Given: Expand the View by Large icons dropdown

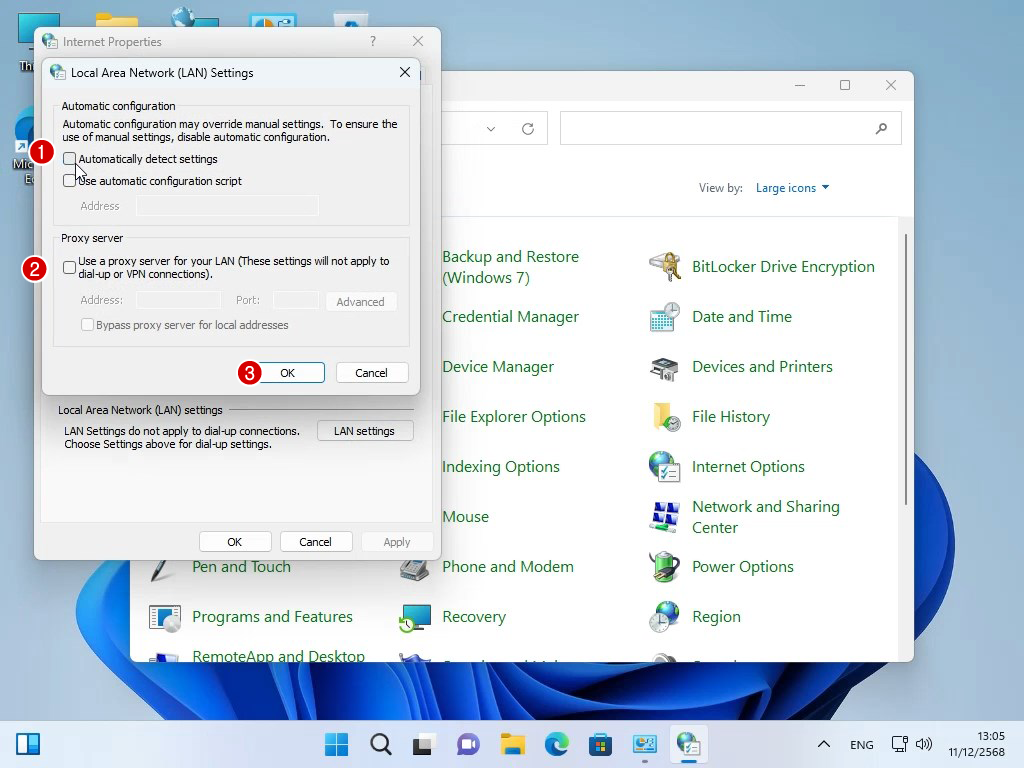Looking at the screenshot, I should [x=792, y=188].
